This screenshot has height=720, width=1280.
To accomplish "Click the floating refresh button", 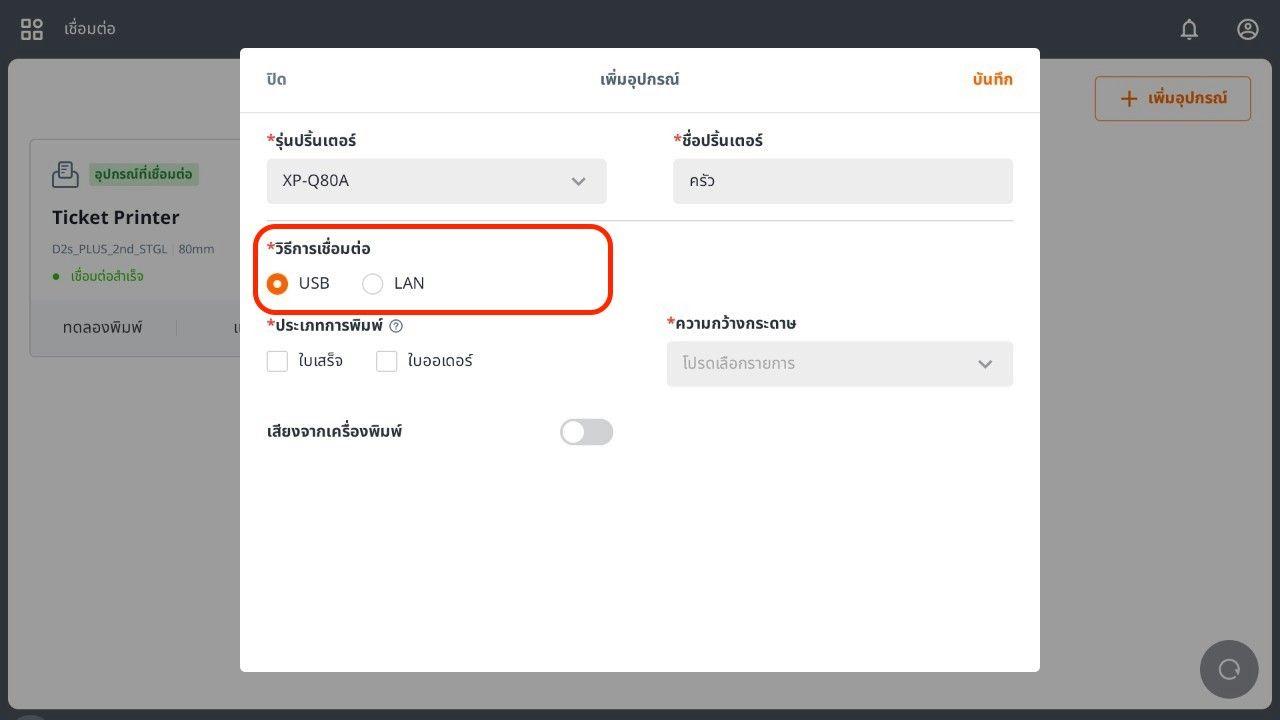I will click(1229, 669).
